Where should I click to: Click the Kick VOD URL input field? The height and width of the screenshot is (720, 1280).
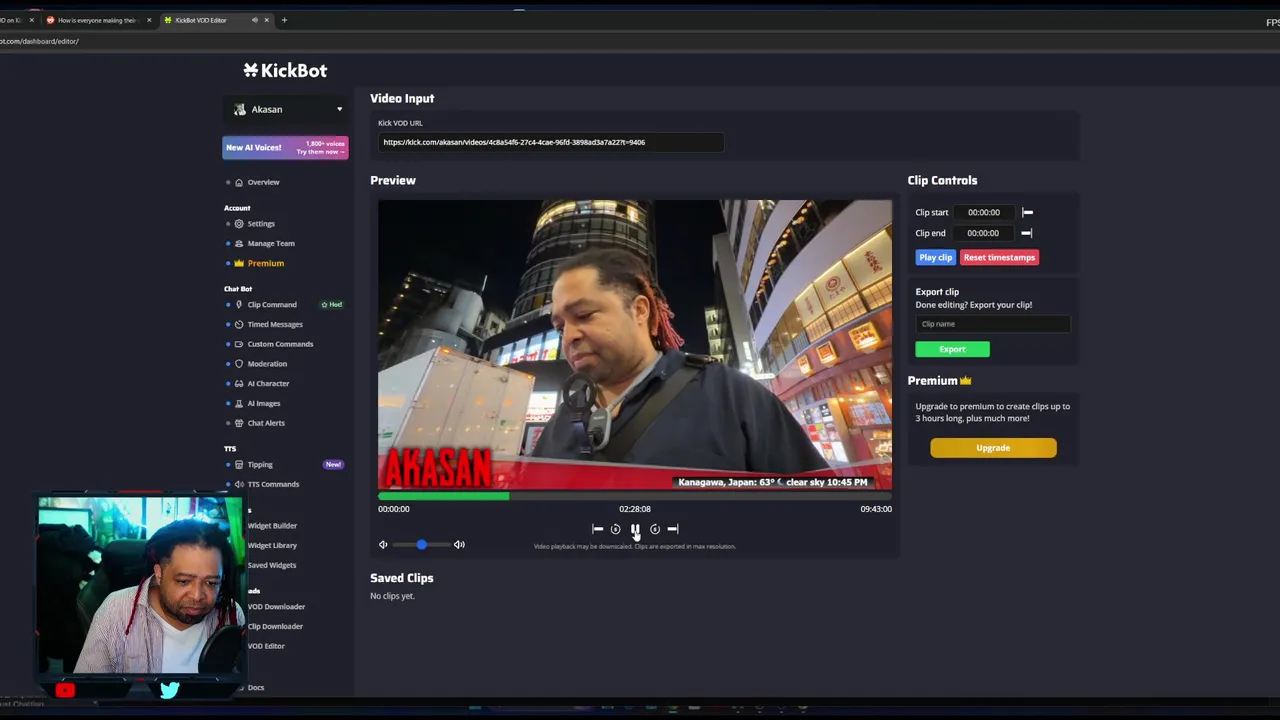551,142
